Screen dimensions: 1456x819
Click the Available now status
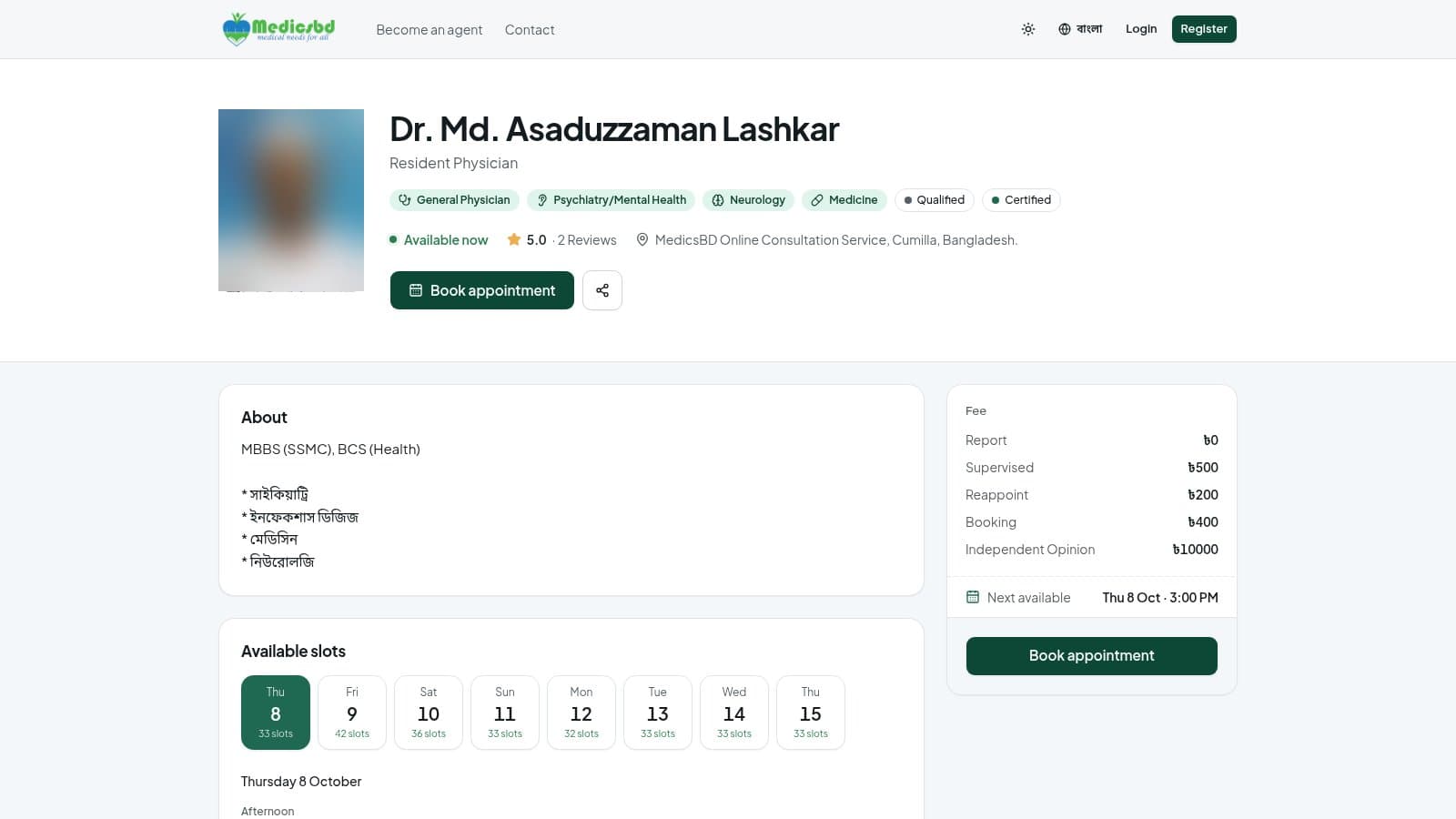tap(439, 240)
